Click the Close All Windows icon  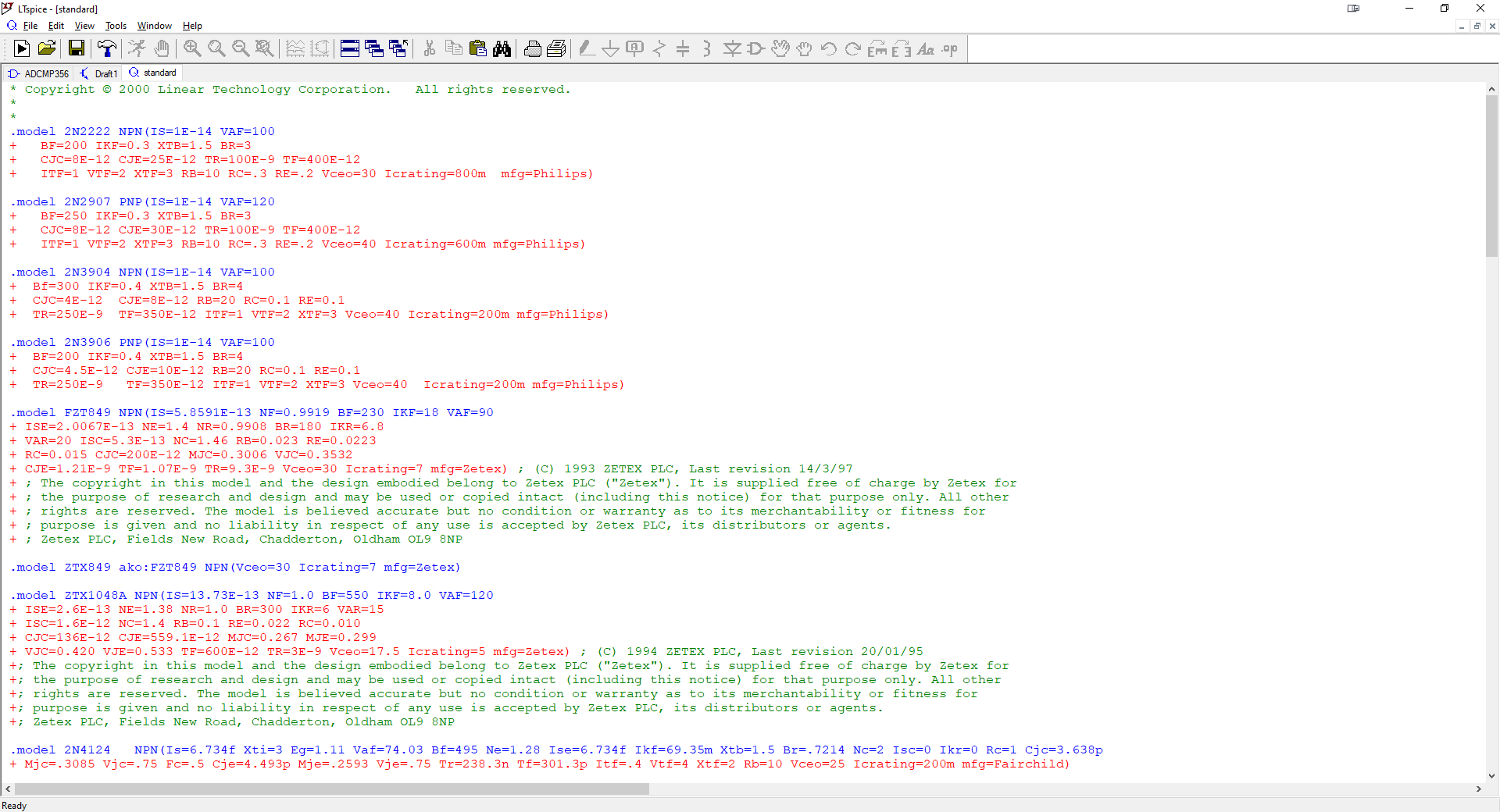[x=398, y=48]
